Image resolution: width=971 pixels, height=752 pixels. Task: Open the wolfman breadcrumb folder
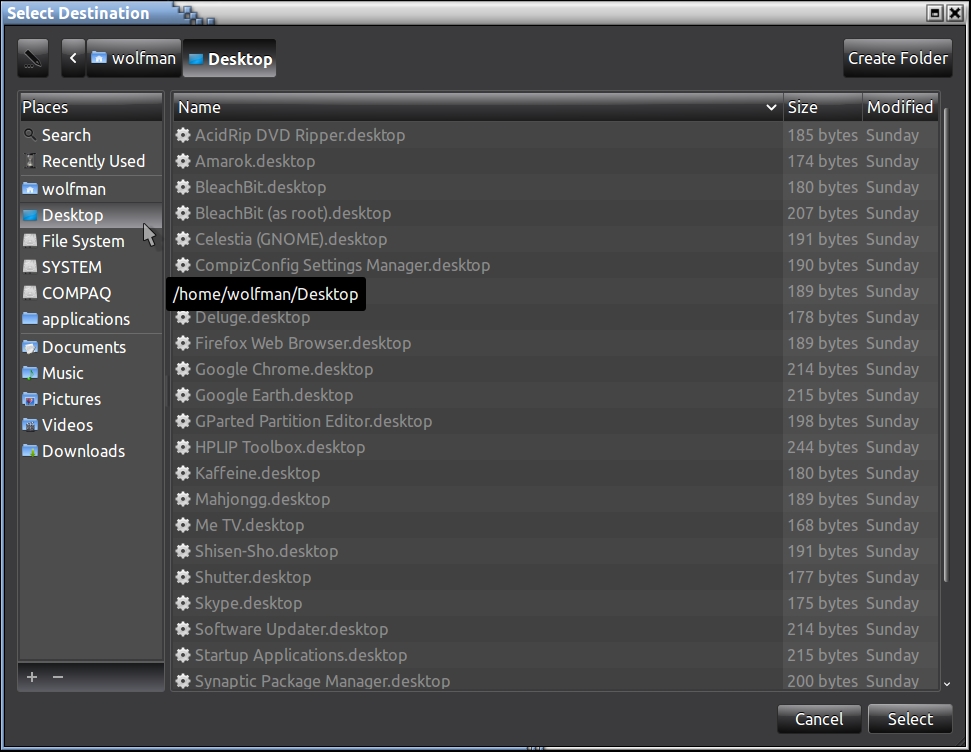(x=133, y=59)
